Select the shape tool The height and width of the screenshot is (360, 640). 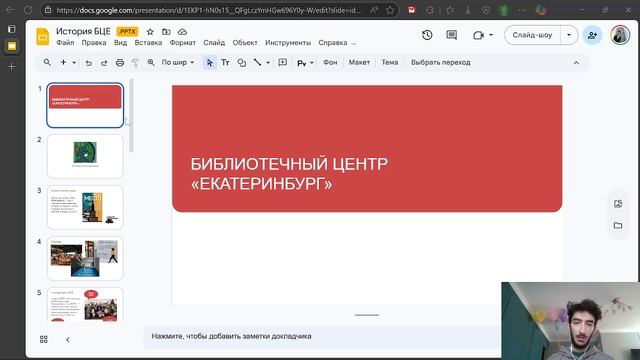[x=242, y=62]
